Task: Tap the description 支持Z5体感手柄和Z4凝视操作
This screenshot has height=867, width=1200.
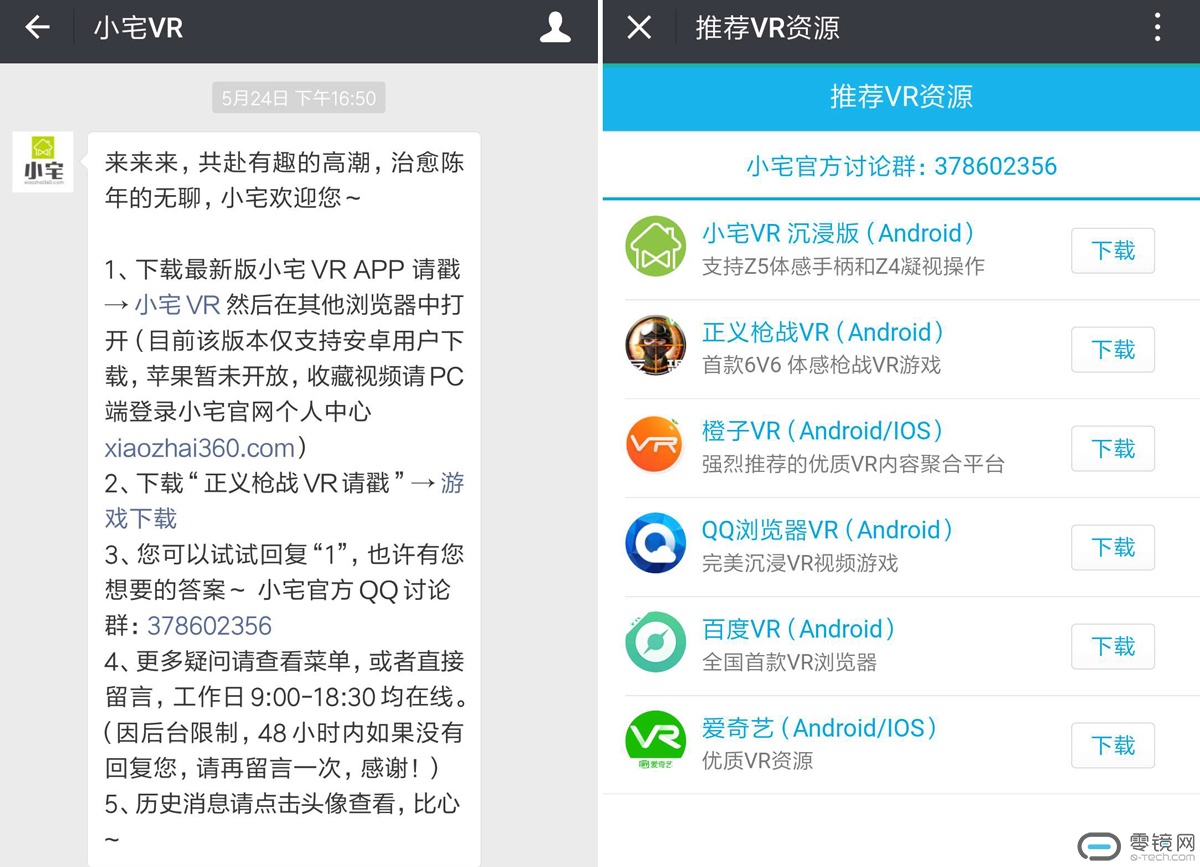Action: pyautogui.click(x=843, y=266)
